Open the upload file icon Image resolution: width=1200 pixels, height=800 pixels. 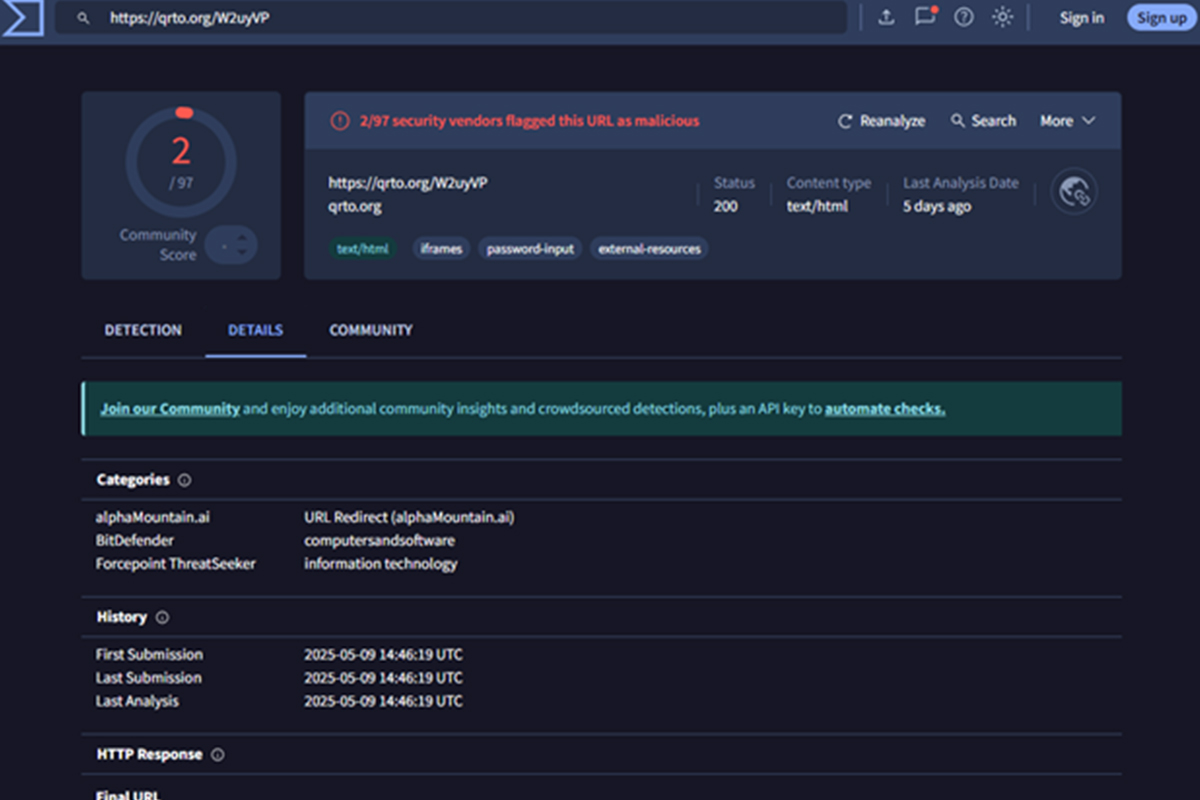coord(886,18)
